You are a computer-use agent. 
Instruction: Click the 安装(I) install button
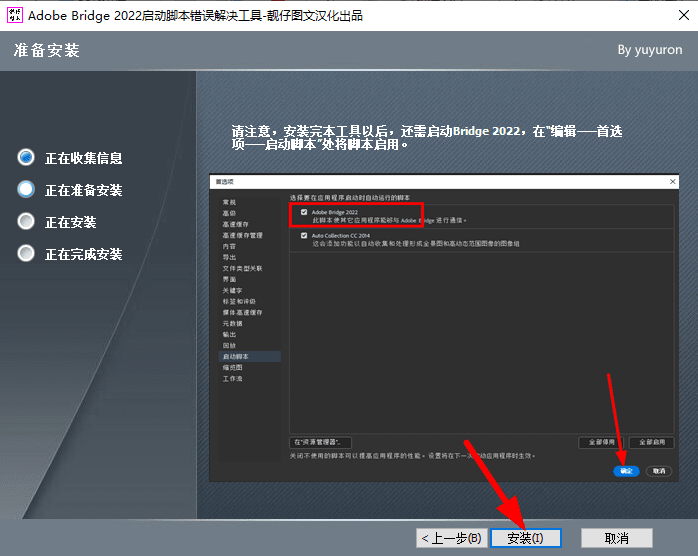(526, 538)
